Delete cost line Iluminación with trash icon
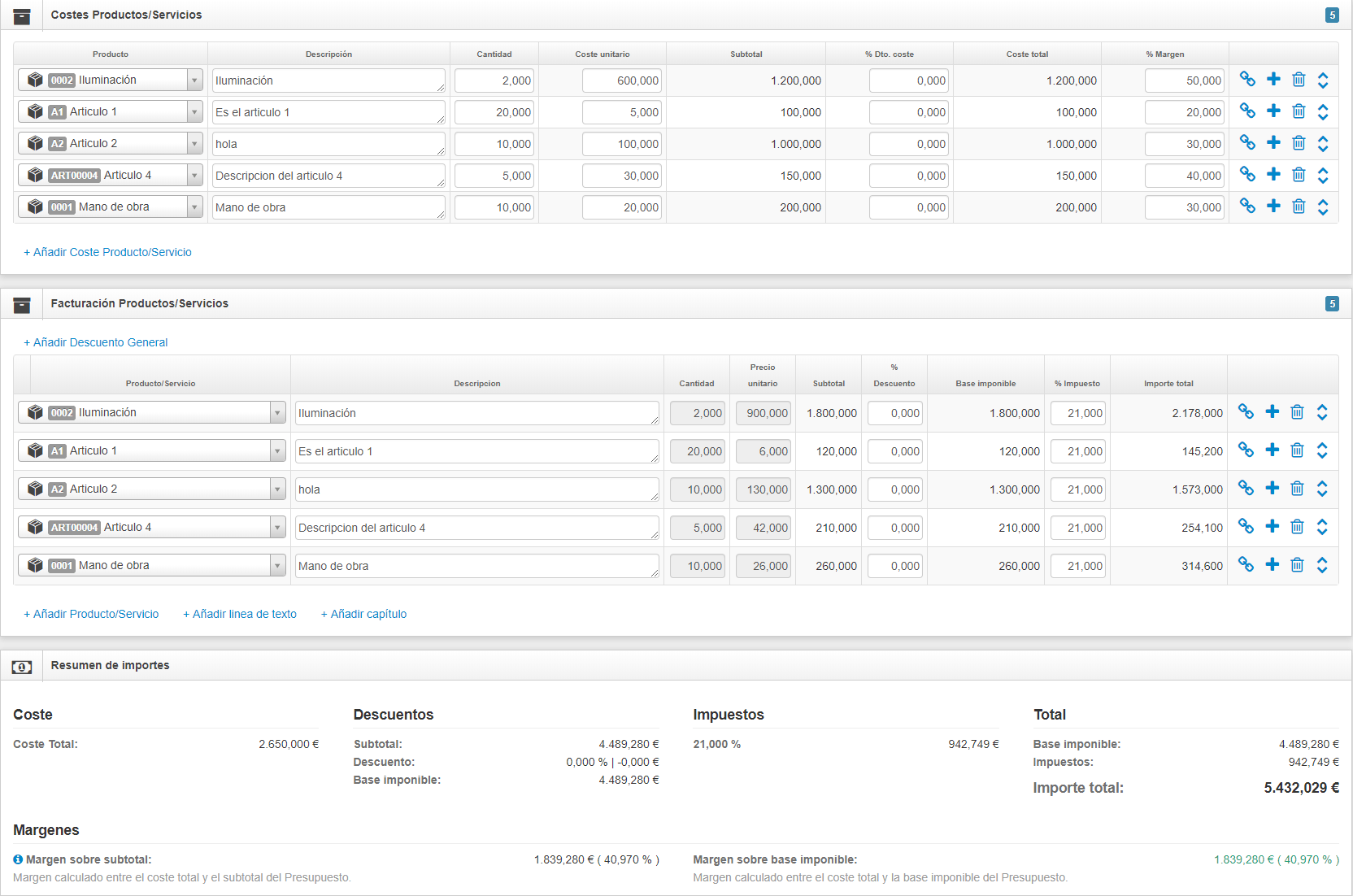The width and height of the screenshot is (1353, 896). (x=1299, y=80)
